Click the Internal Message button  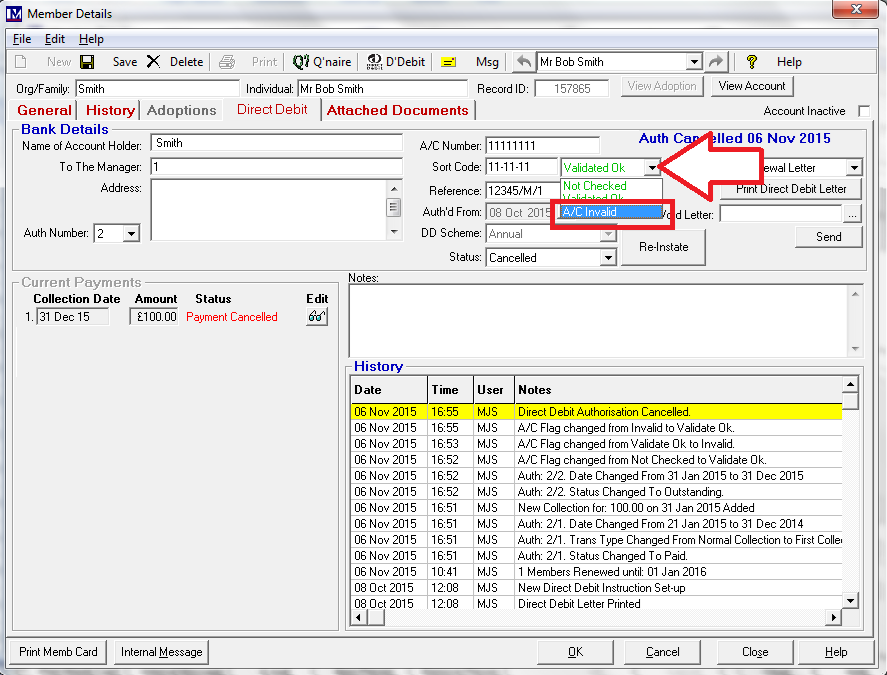click(161, 652)
